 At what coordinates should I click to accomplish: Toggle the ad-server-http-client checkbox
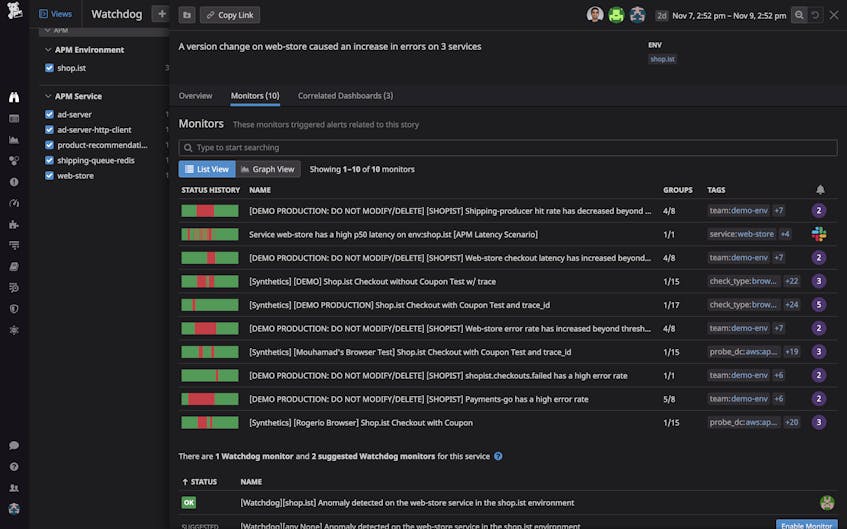click(50, 130)
